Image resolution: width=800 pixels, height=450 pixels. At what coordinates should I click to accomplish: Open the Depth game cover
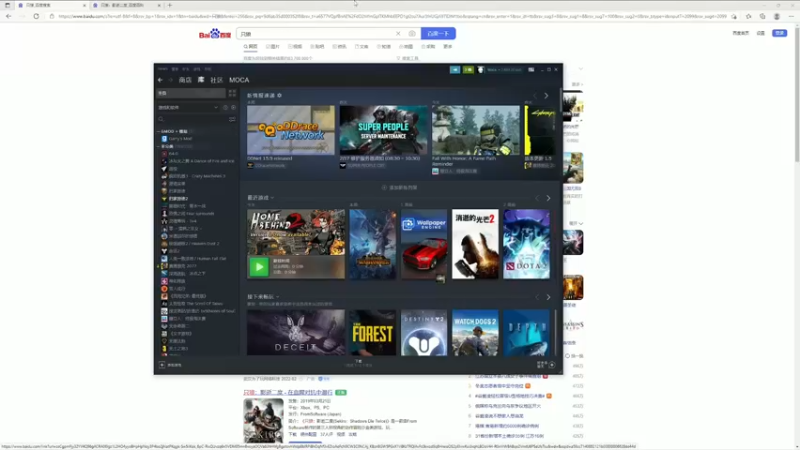tap(527, 333)
